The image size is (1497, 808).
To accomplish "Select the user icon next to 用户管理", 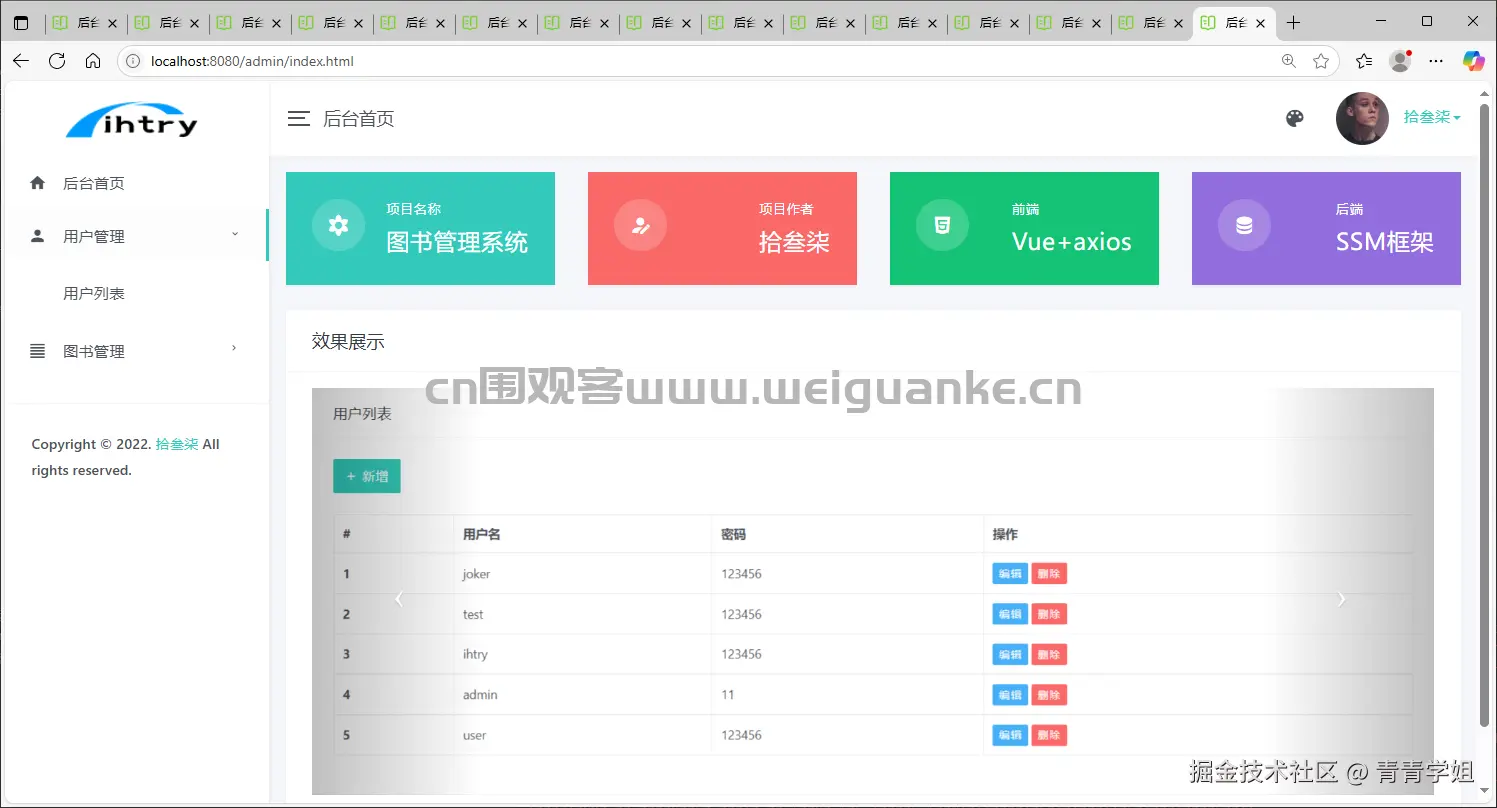I will [37, 236].
